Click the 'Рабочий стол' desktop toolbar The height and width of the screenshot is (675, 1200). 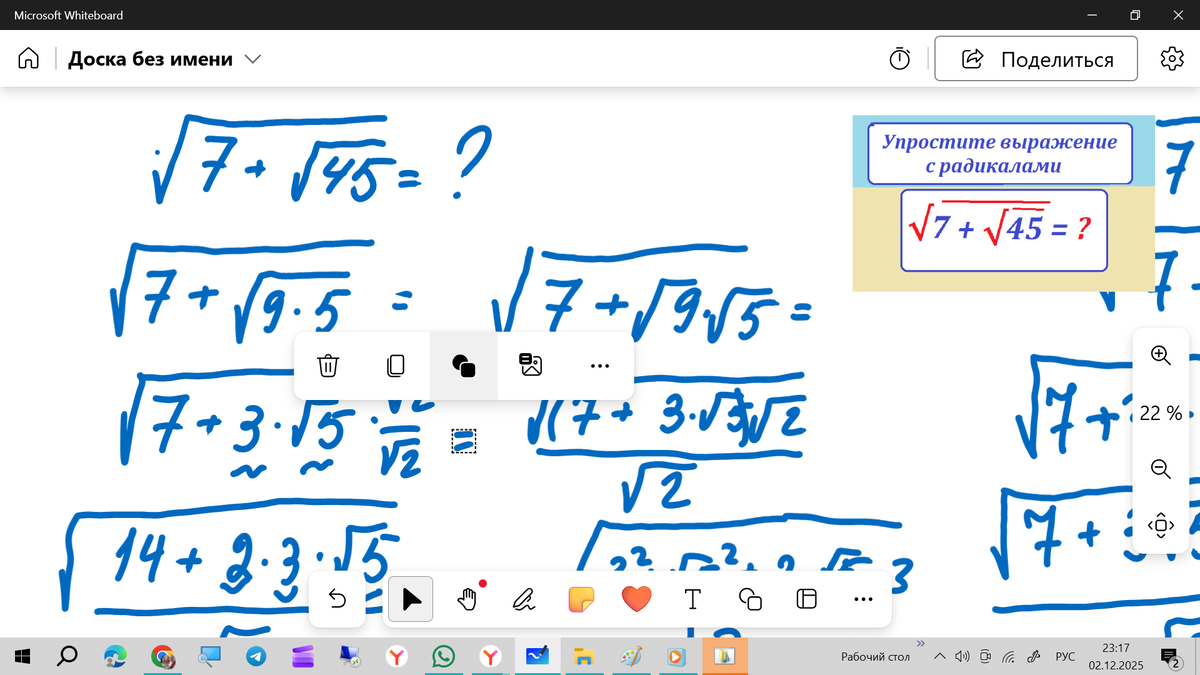[875, 657]
